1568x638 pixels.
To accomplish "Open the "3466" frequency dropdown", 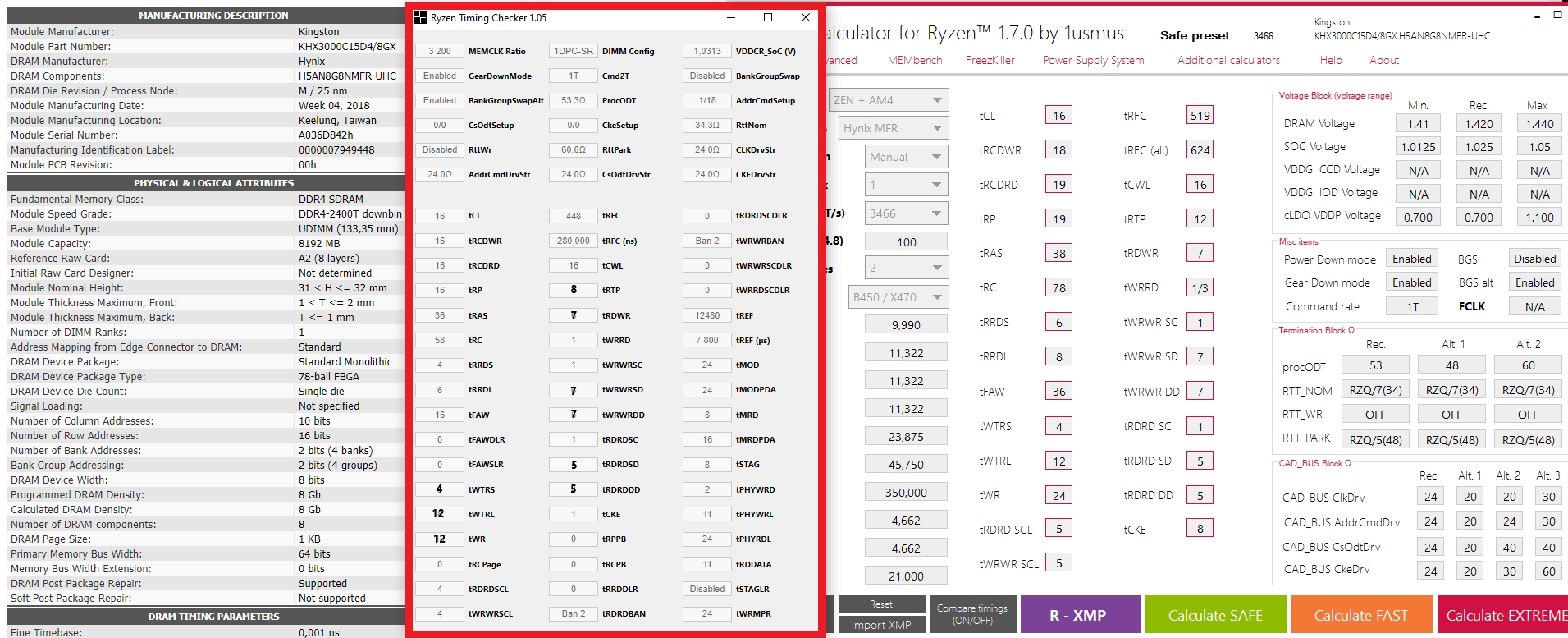I will point(907,213).
